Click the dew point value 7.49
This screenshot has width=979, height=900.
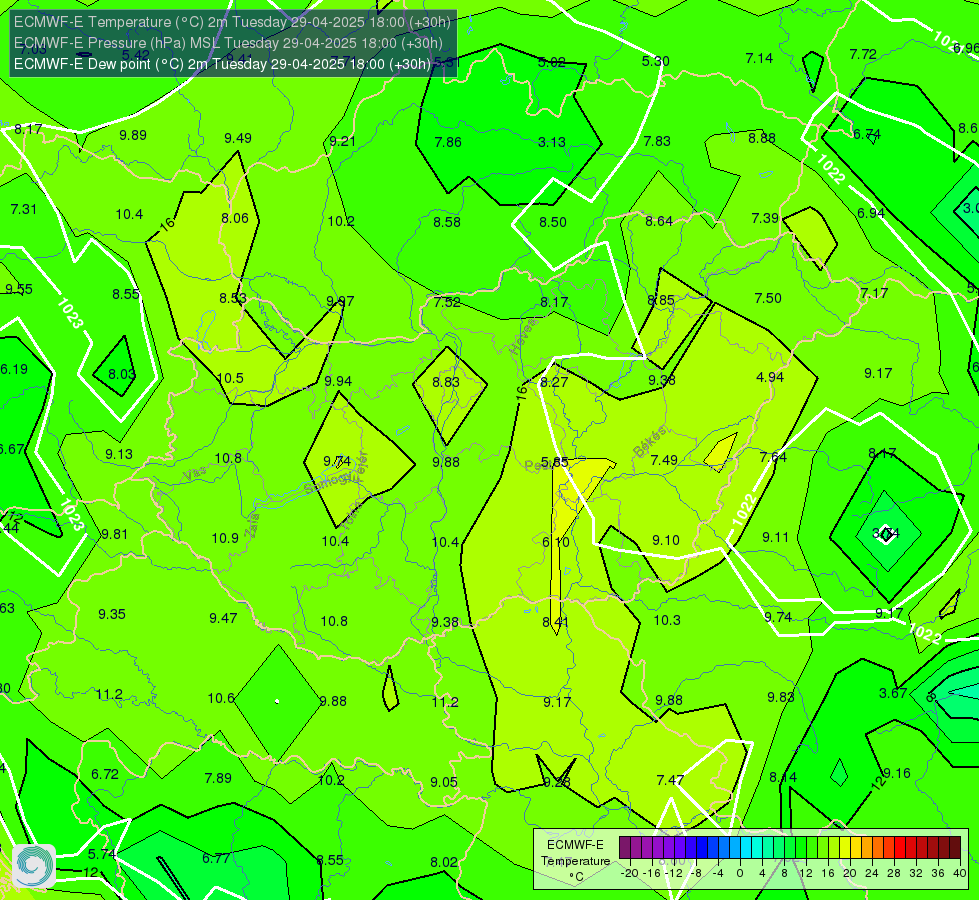pos(664,460)
